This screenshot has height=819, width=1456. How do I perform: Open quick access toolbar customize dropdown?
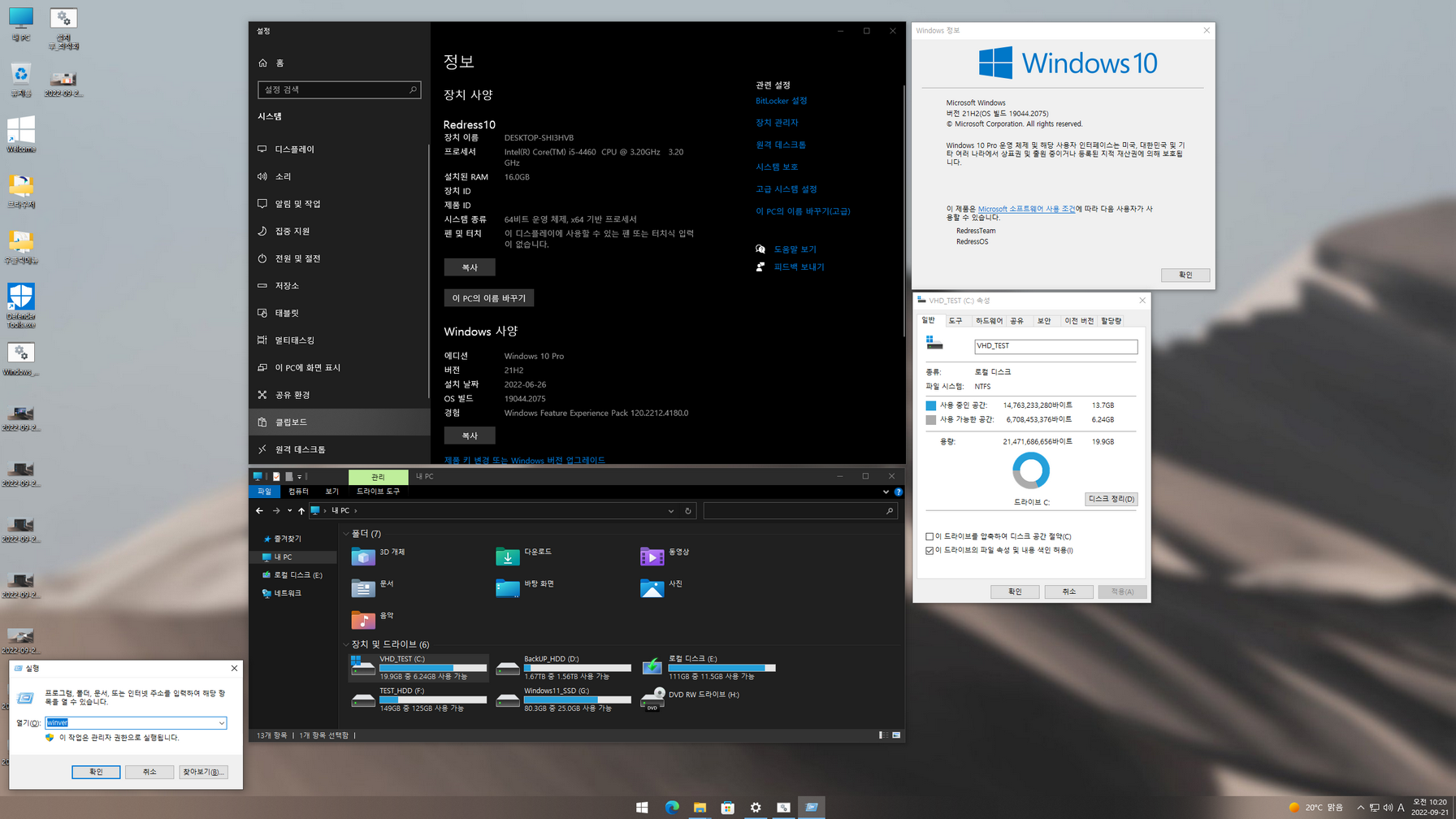click(x=299, y=477)
